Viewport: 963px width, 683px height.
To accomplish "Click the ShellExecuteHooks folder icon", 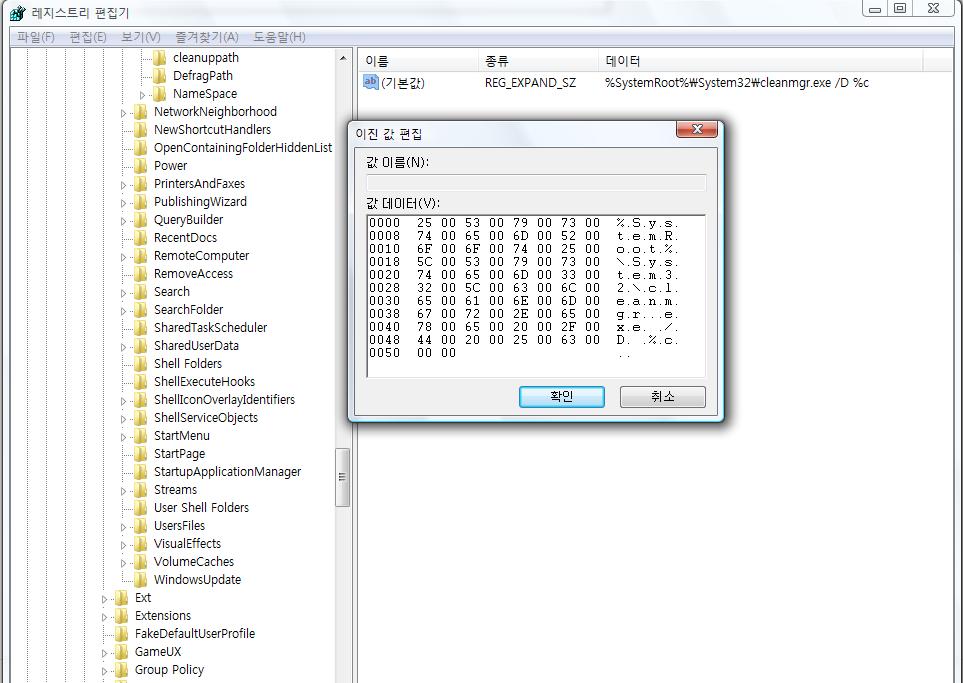I will 141,381.
